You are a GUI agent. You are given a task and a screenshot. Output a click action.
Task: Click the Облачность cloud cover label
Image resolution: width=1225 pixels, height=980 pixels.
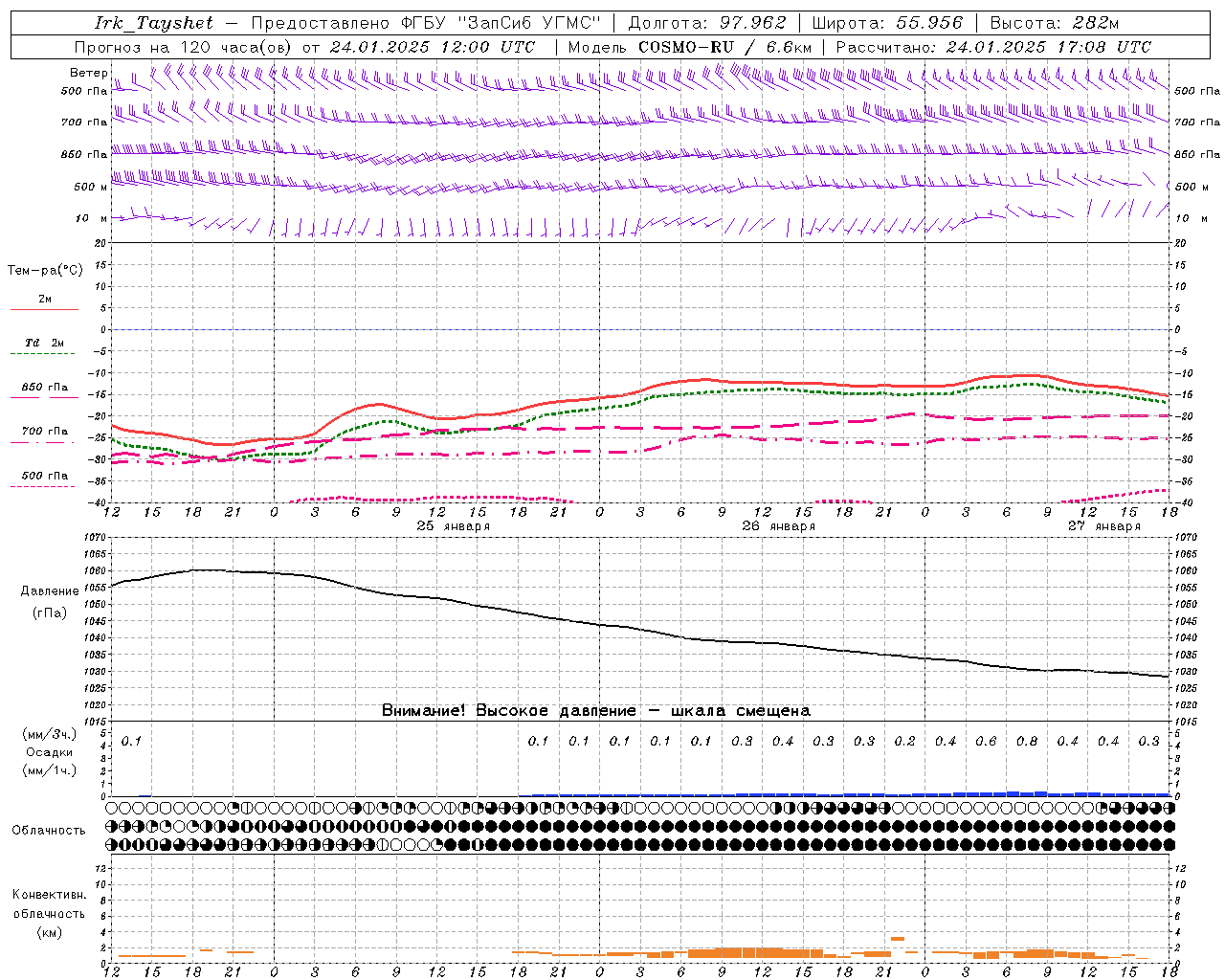(49, 830)
